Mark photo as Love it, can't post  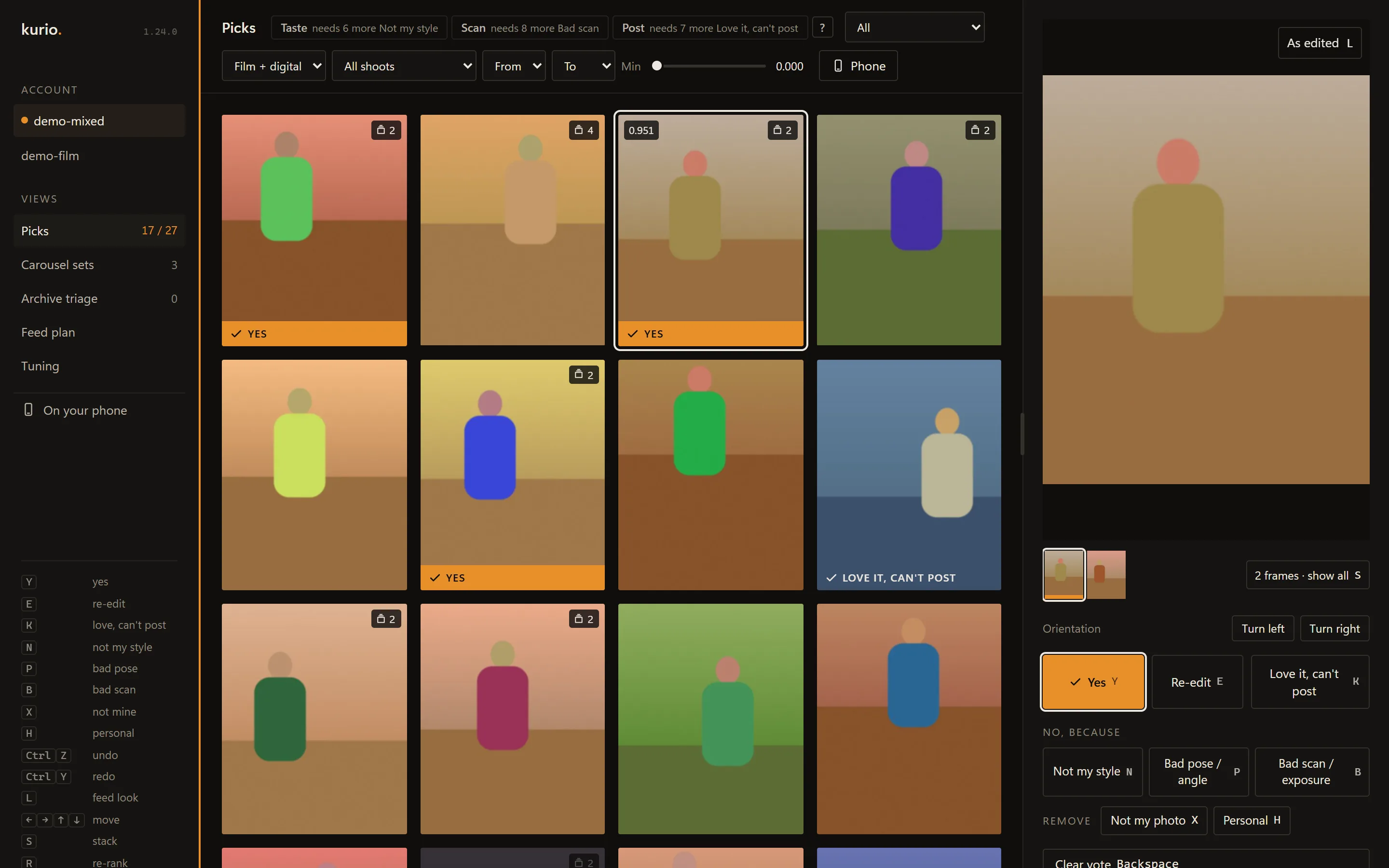(x=1310, y=682)
